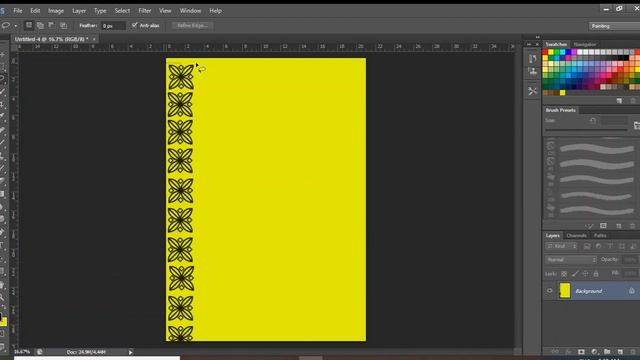
Task: Pick the cyan swatch in top row
Action: (x=562, y=52)
